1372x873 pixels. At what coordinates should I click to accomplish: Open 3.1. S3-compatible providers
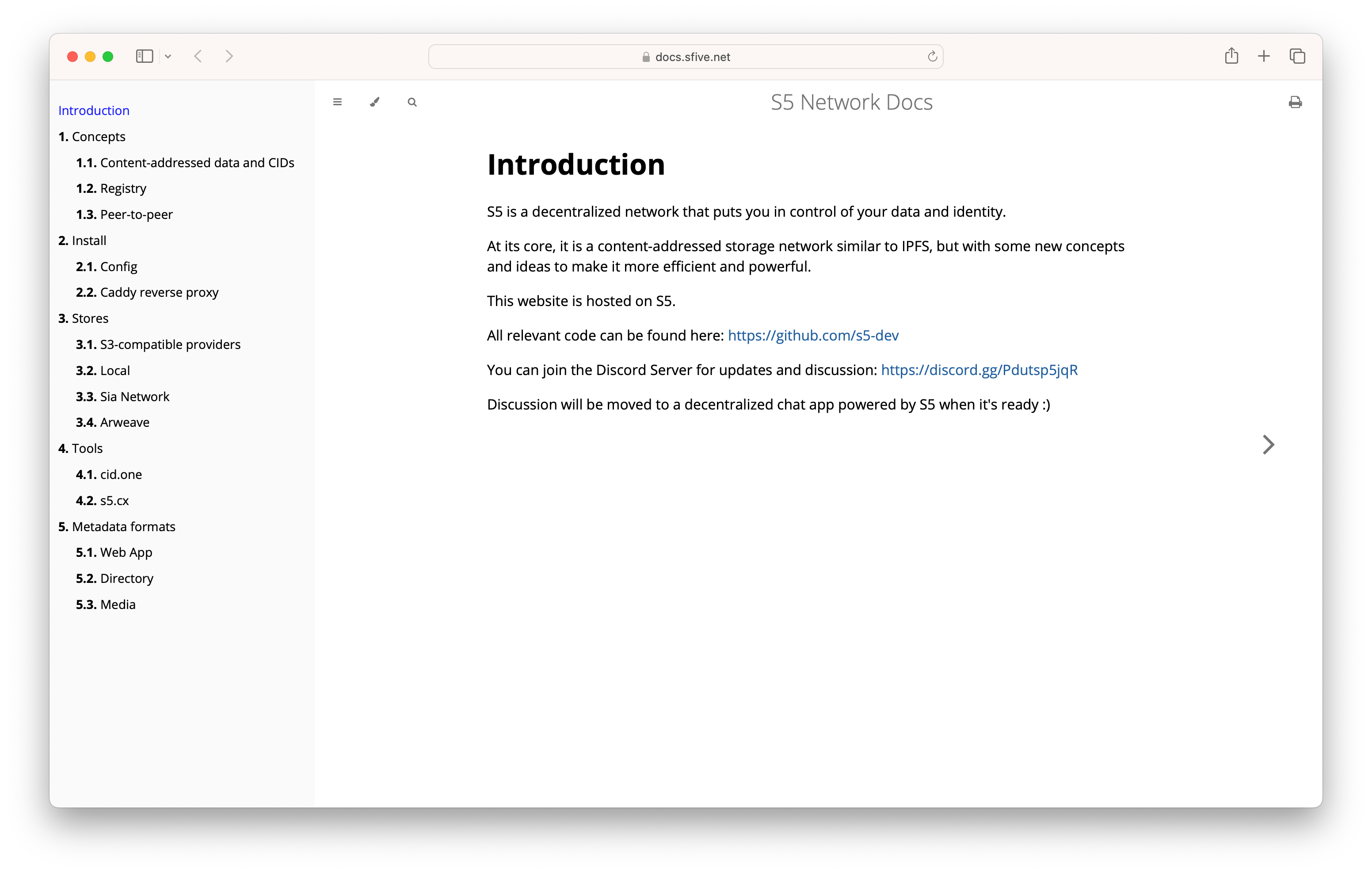click(x=158, y=345)
